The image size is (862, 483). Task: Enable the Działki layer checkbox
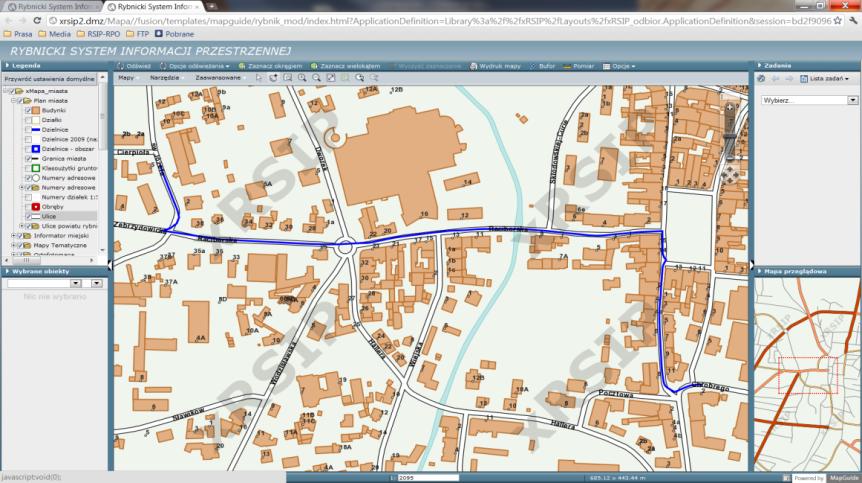pyautogui.click(x=28, y=120)
